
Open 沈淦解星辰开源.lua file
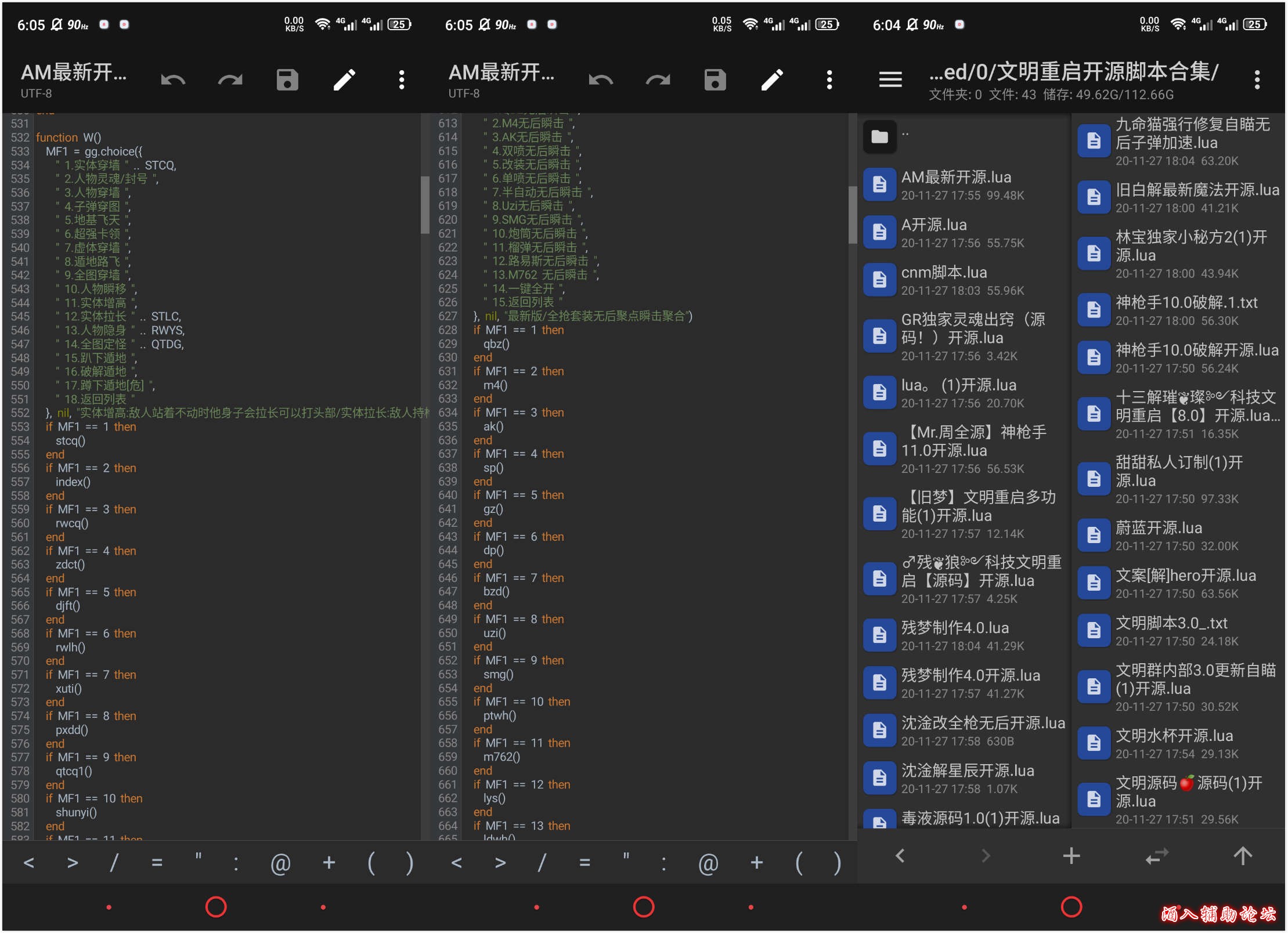pyautogui.click(x=964, y=778)
